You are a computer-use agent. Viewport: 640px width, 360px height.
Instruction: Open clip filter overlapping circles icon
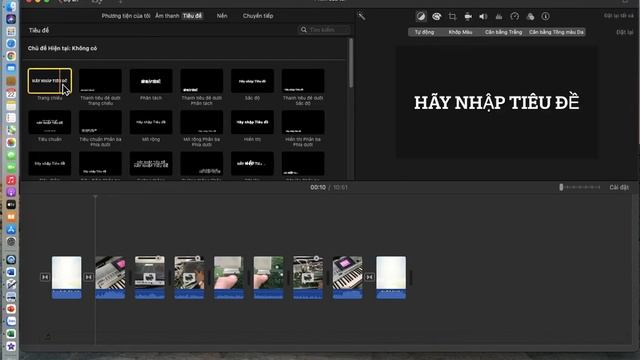click(530, 16)
